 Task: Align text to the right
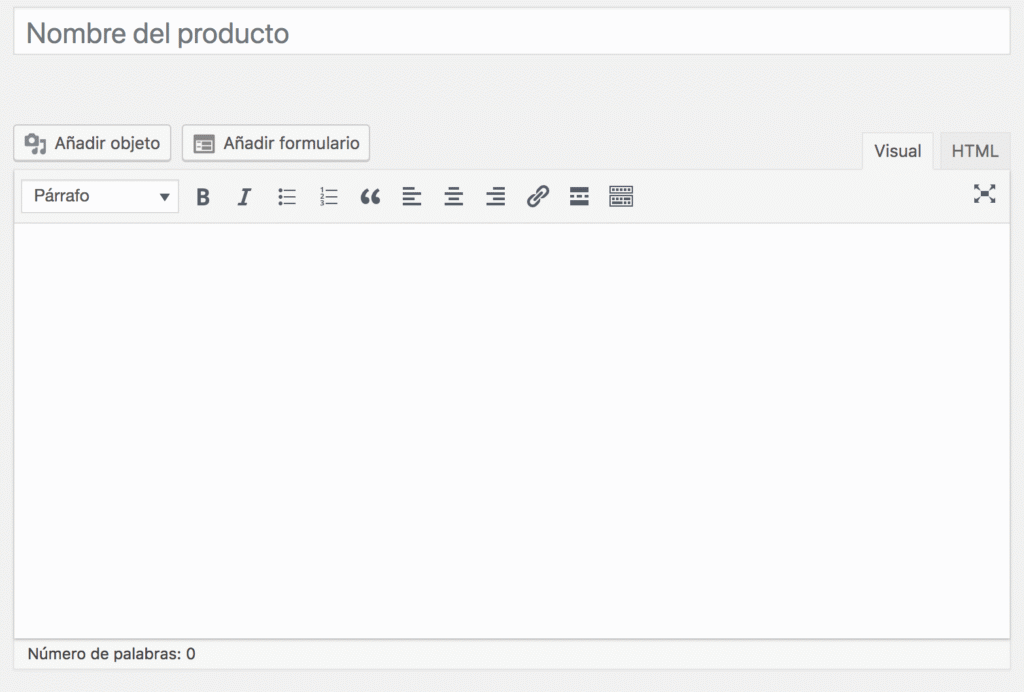(496, 197)
